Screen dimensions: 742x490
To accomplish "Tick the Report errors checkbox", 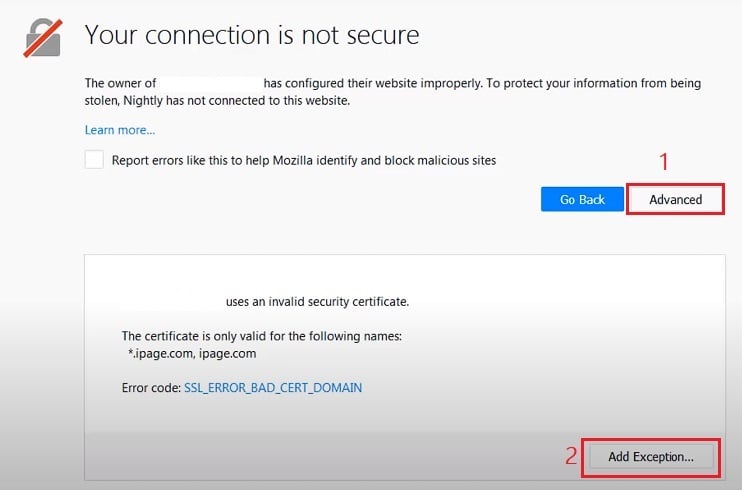I will (94, 160).
